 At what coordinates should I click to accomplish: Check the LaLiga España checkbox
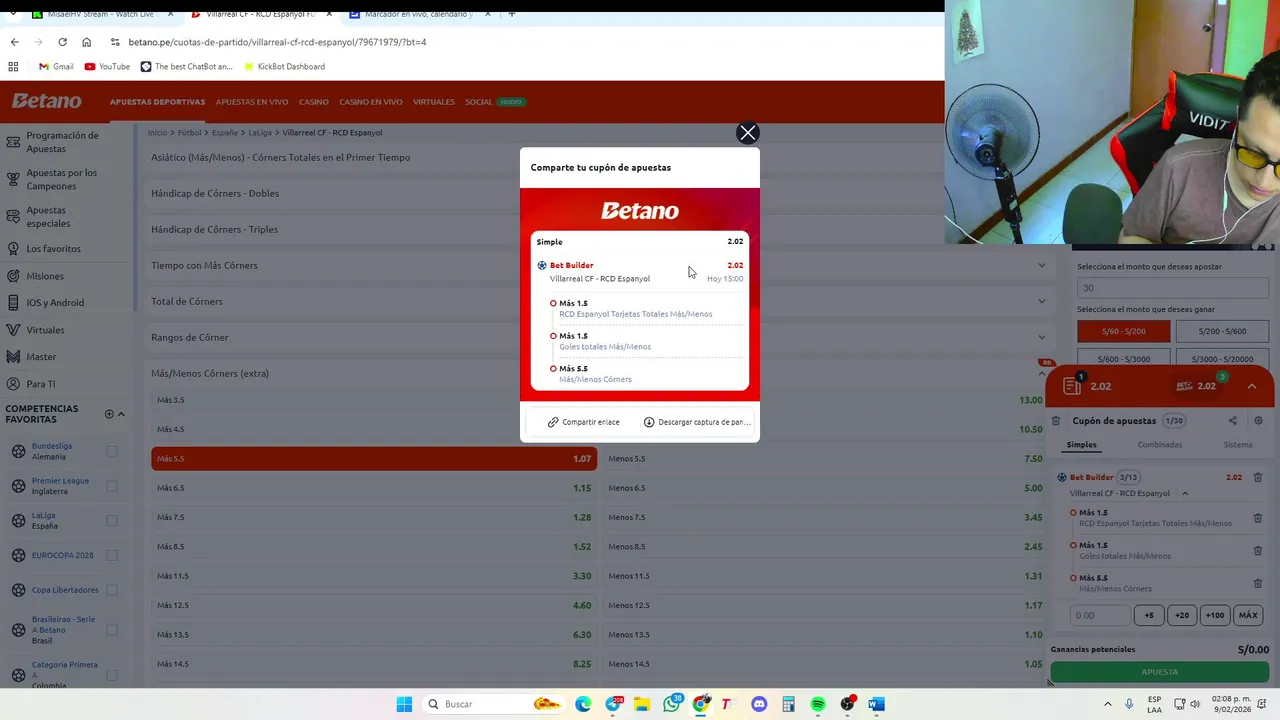tap(112, 520)
